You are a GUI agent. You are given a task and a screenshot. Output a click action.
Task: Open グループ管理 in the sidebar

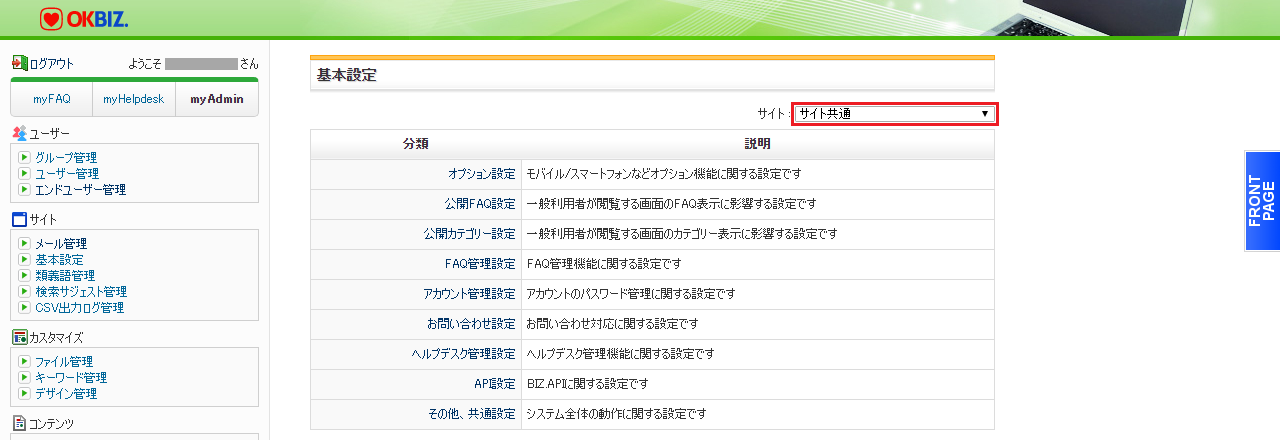pyautogui.click(x=66, y=157)
